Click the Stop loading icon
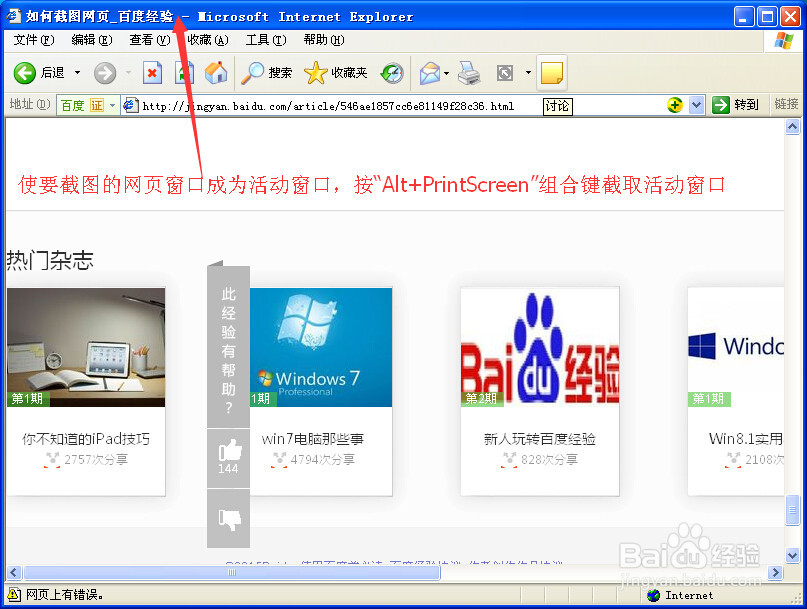This screenshot has height=609, width=807. tap(152, 73)
